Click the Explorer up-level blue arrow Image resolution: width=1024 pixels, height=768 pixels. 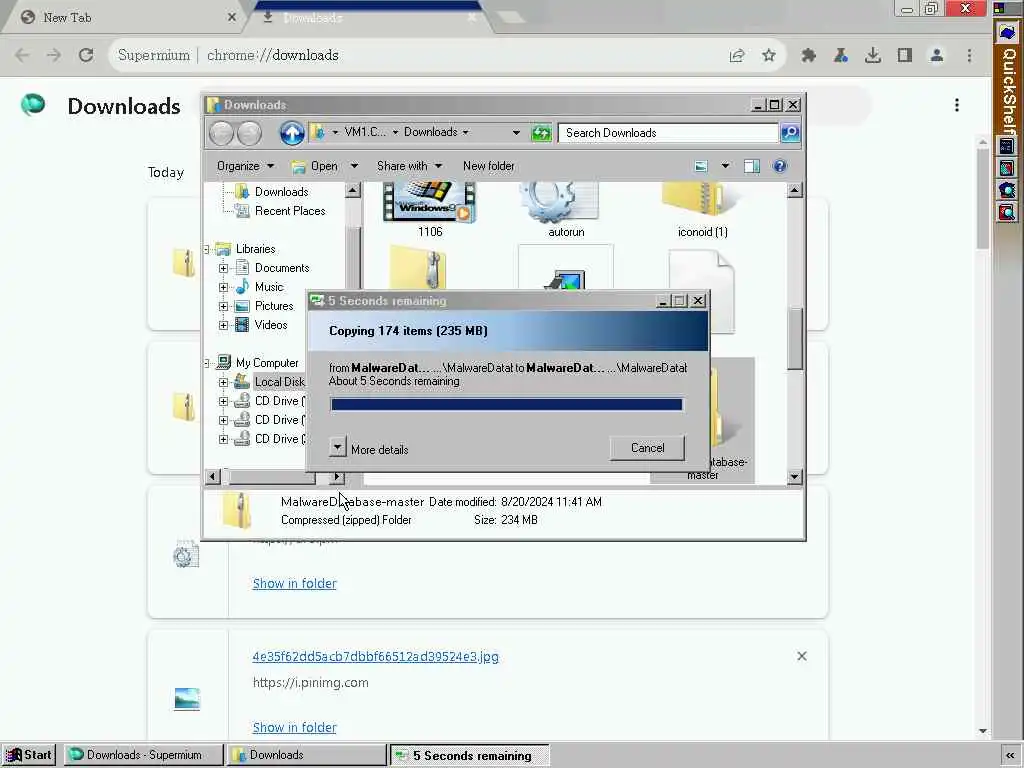point(292,133)
